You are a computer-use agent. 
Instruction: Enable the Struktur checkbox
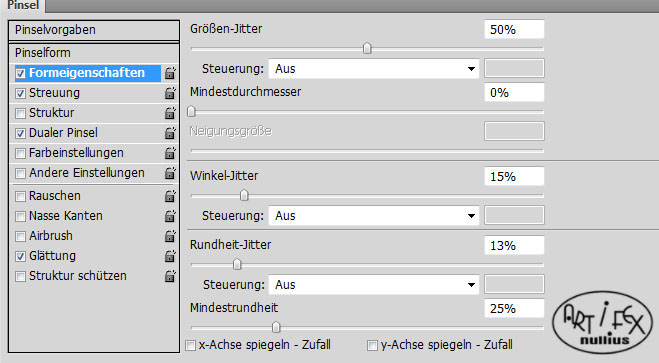coord(20,113)
